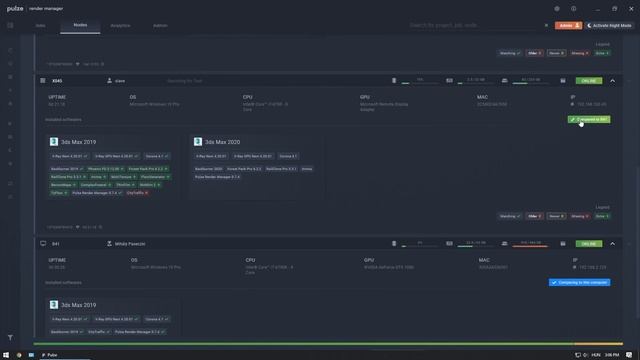Click the calendar icon in 041 row
The width and height of the screenshot is (640, 360).
(563, 244)
